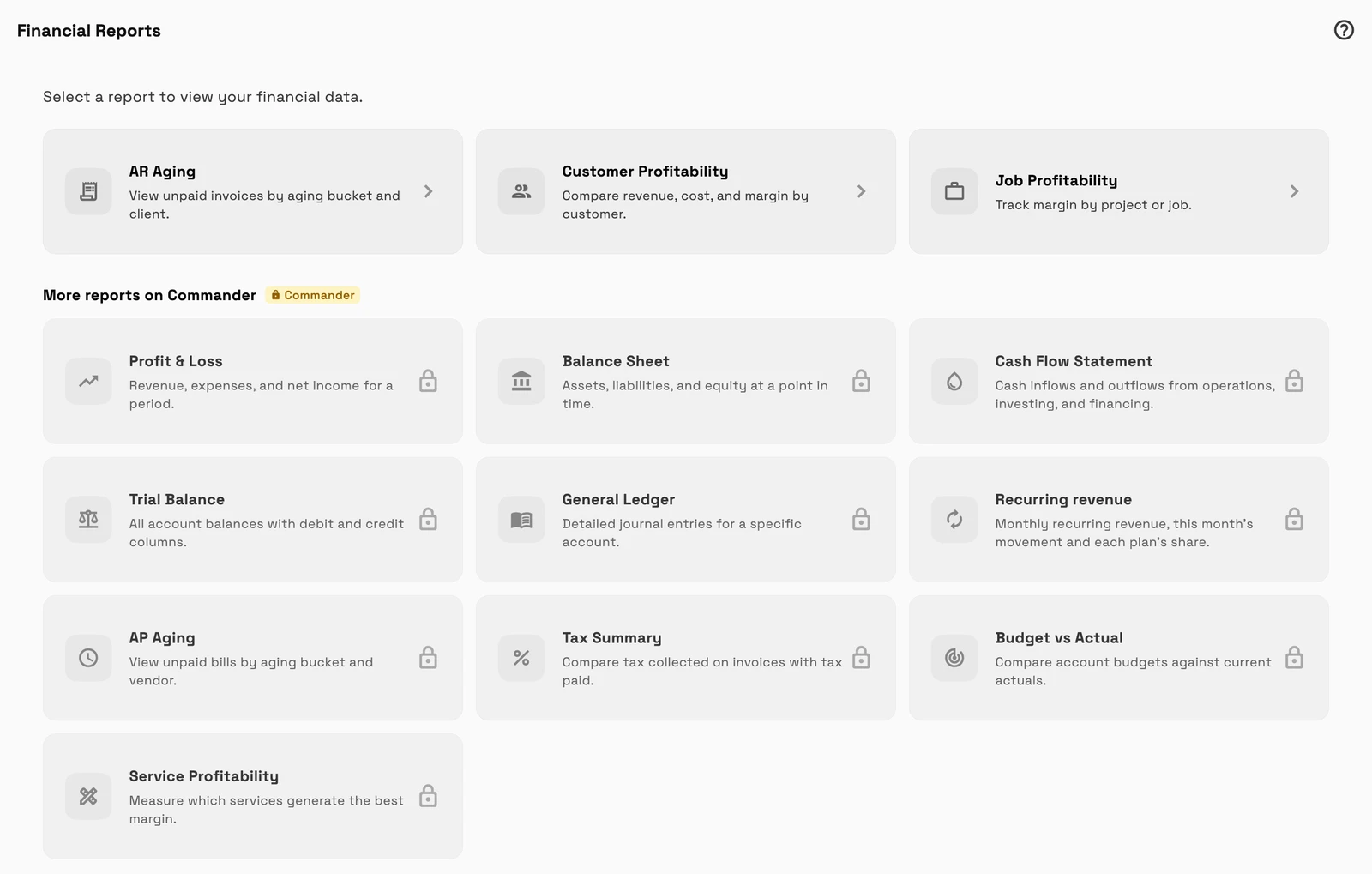Click the AP Aging clock icon
The height and width of the screenshot is (874, 1372).
tap(88, 658)
